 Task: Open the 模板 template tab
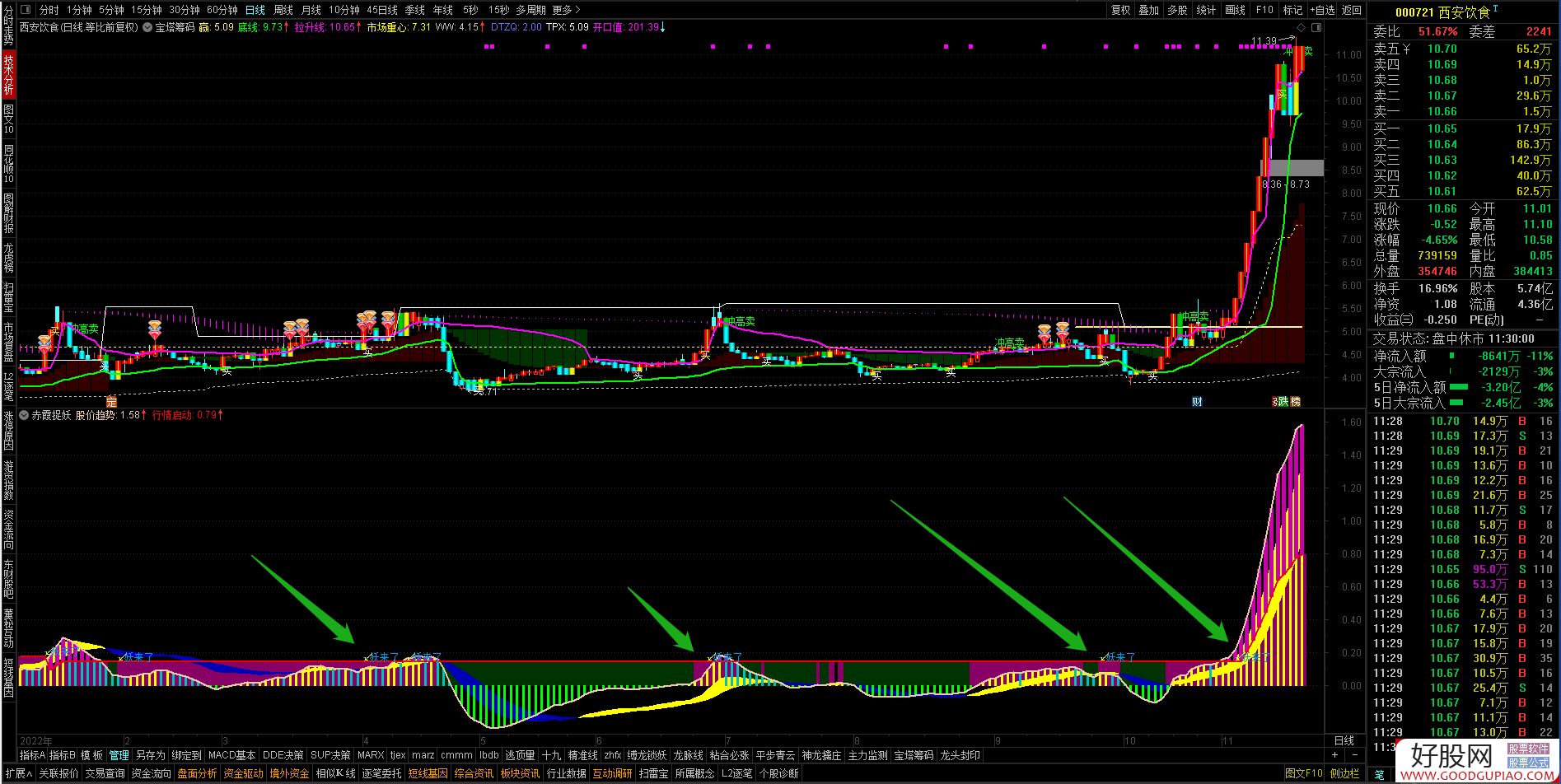coord(91,755)
